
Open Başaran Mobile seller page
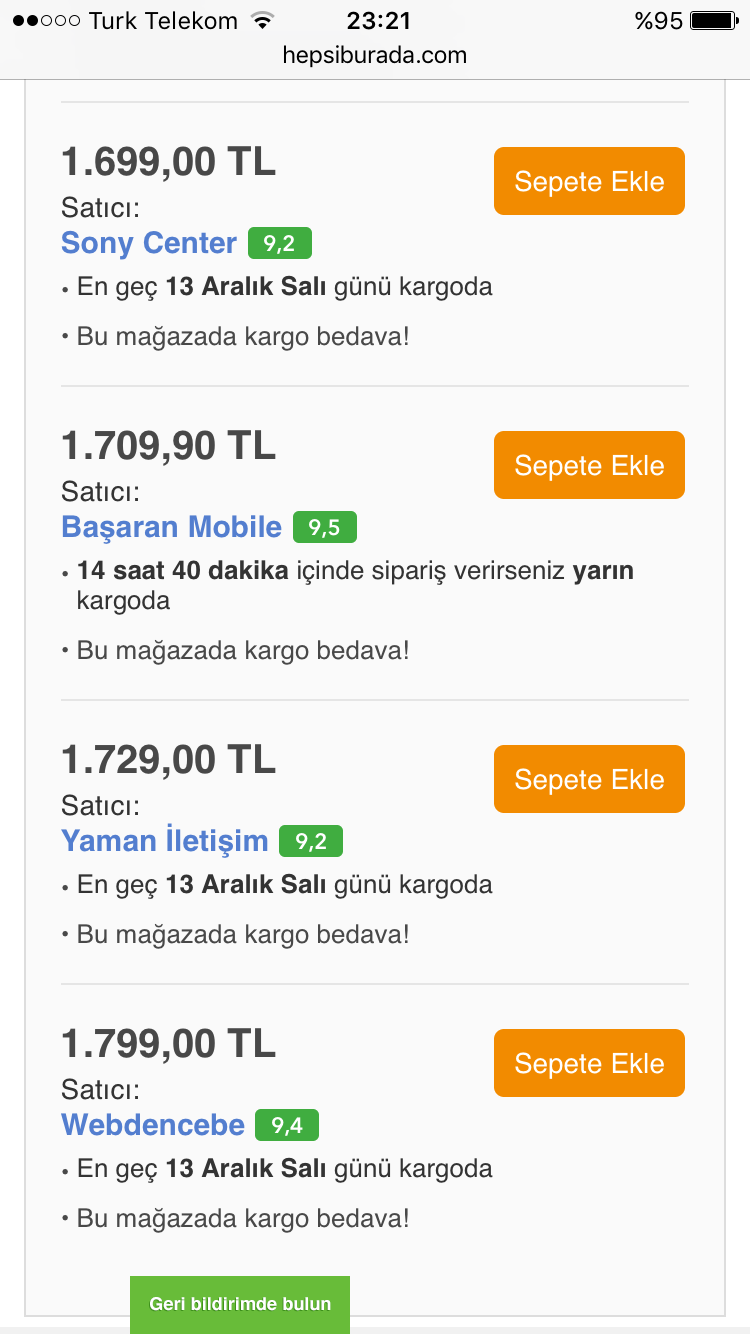click(171, 527)
